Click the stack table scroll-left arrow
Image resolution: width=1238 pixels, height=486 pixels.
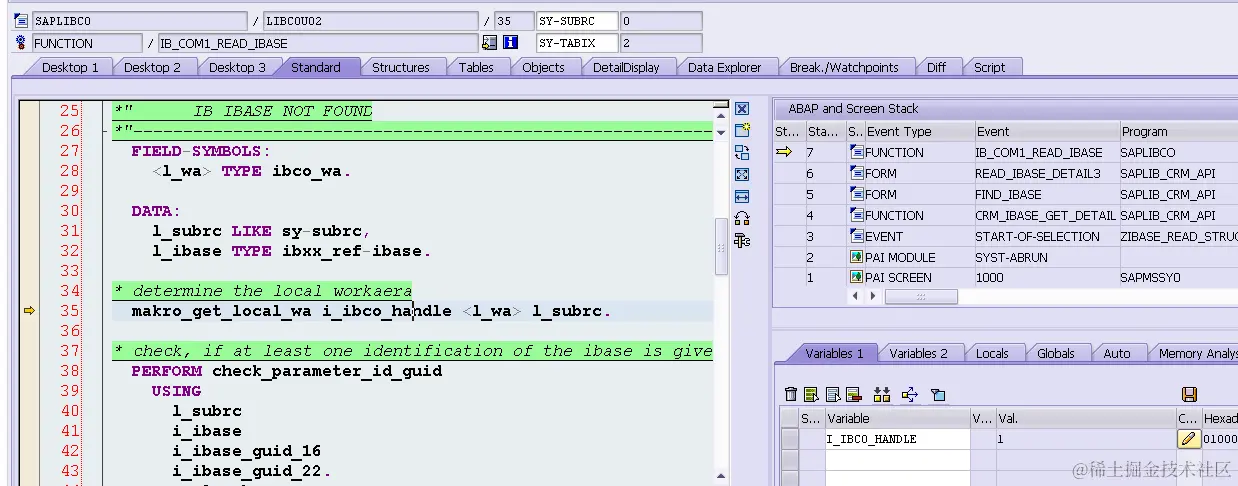pos(854,297)
